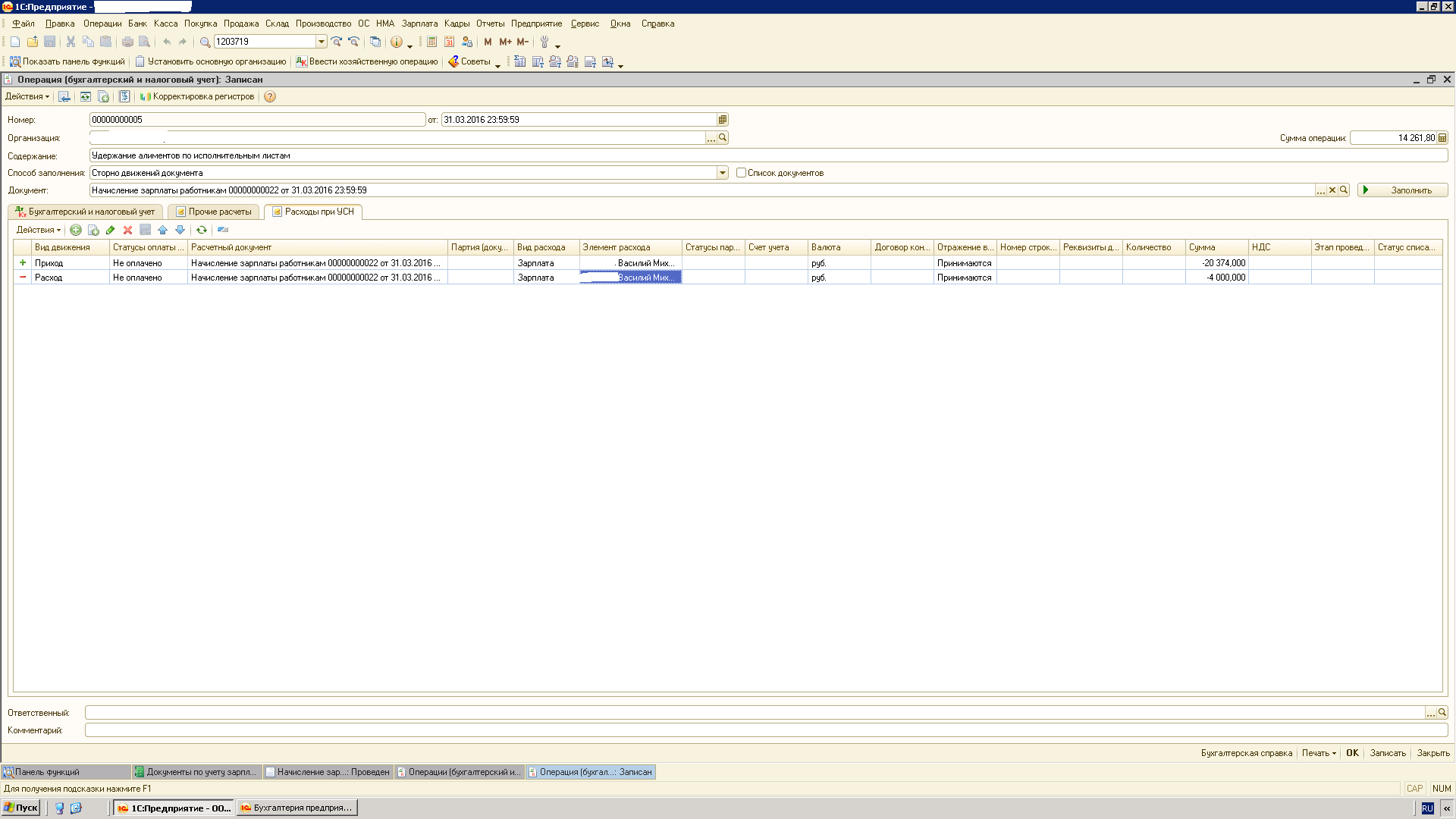Image resolution: width=1456 pixels, height=819 pixels.
Task: Click the Записать button
Action: click(1388, 753)
